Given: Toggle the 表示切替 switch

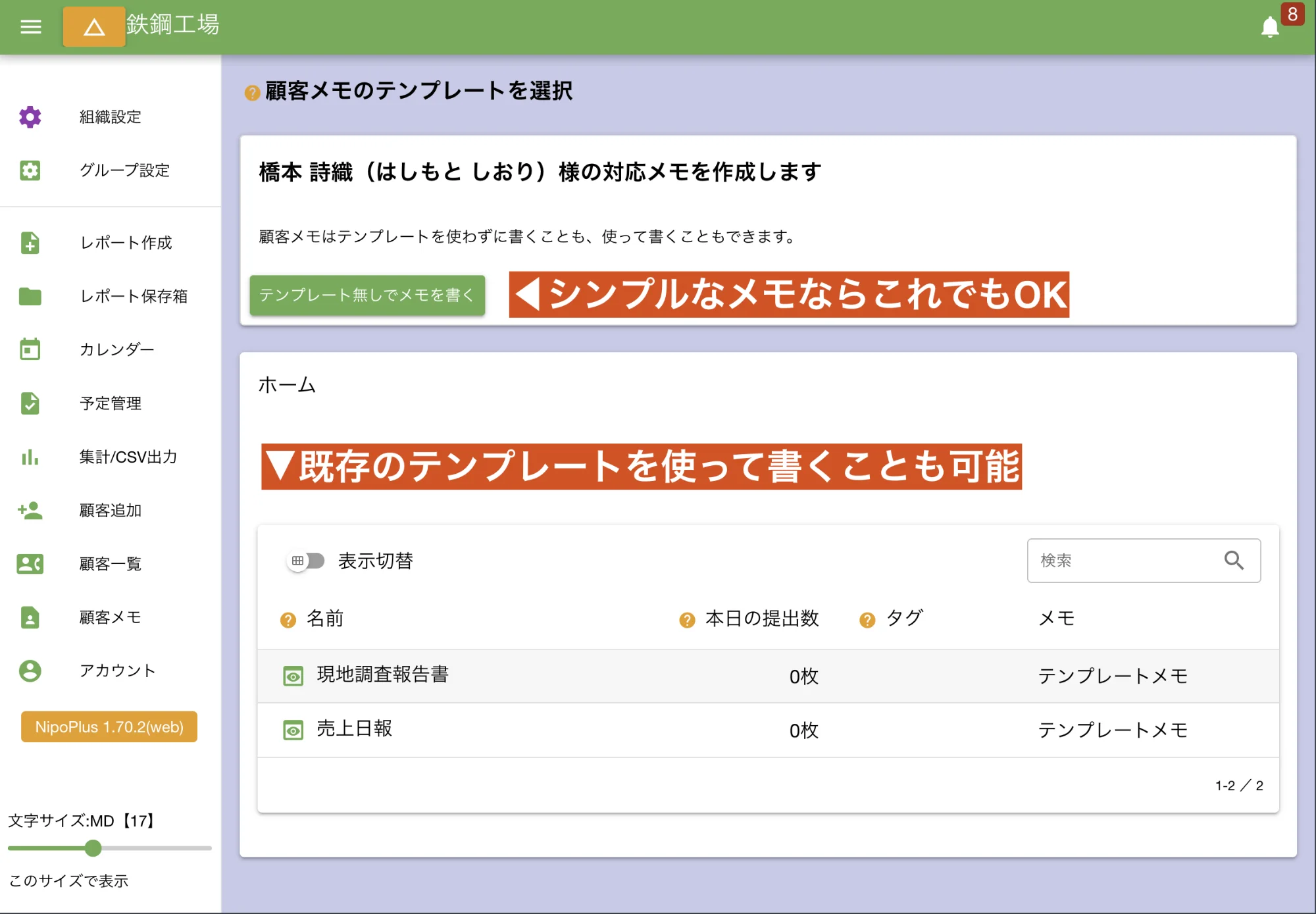Looking at the screenshot, I should tap(306, 560).
